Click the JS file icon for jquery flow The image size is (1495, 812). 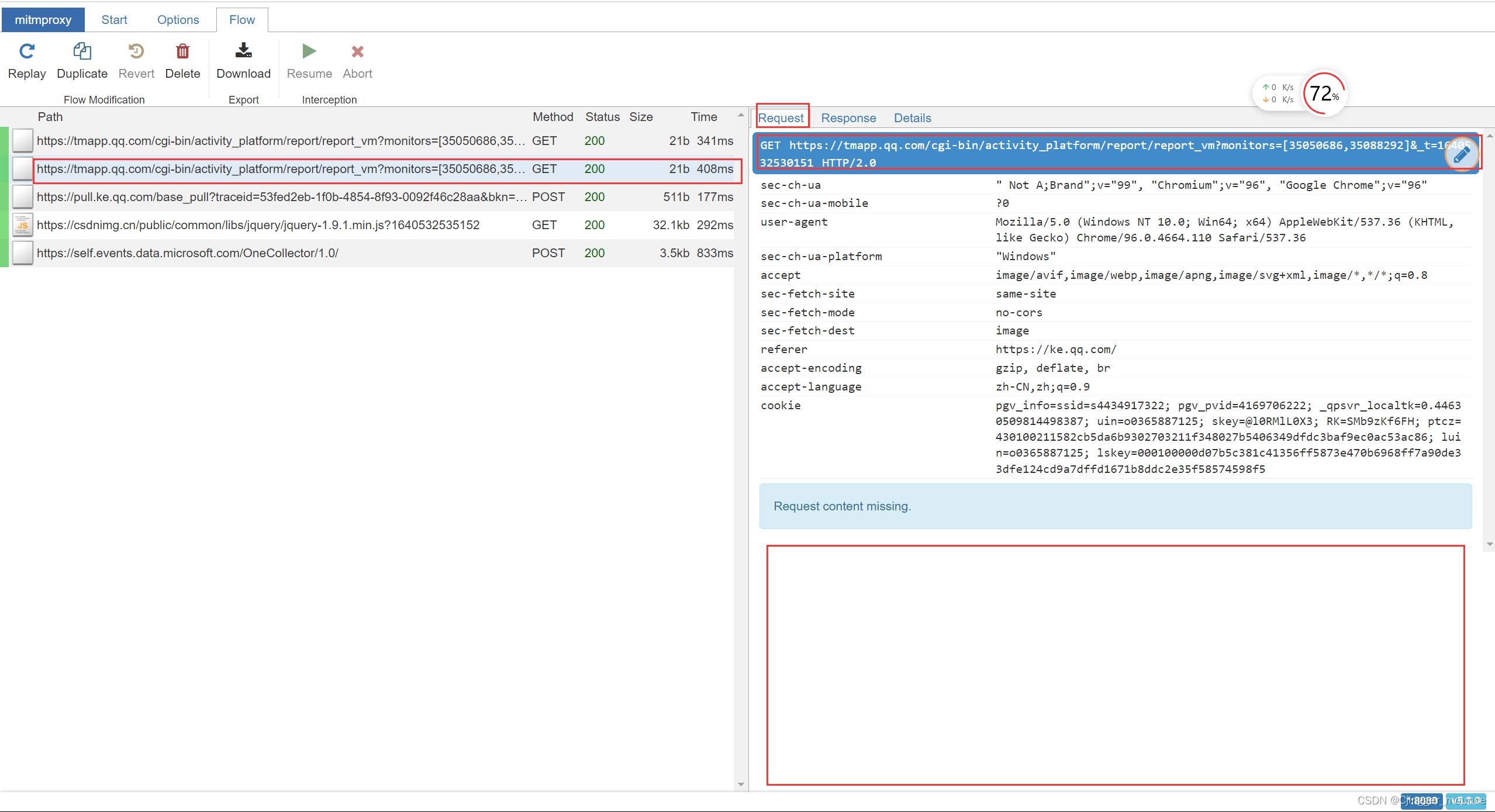tap(22, 225)
